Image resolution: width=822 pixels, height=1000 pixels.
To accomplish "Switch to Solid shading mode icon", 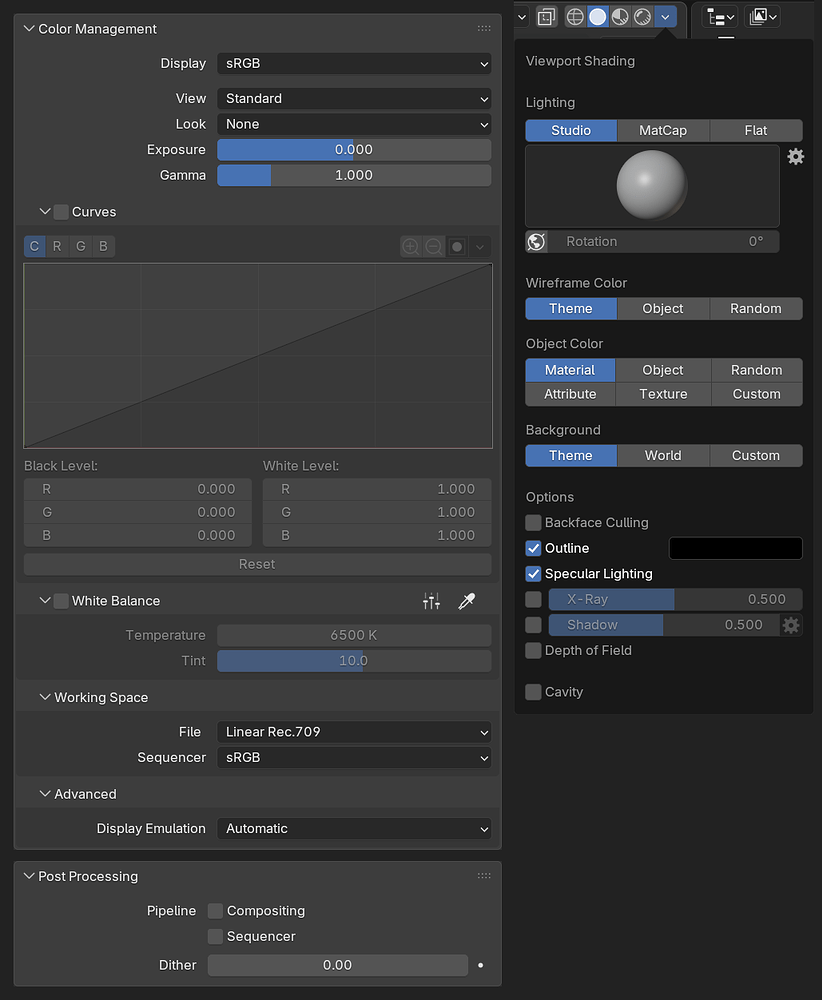I will (x=598, y=17).
